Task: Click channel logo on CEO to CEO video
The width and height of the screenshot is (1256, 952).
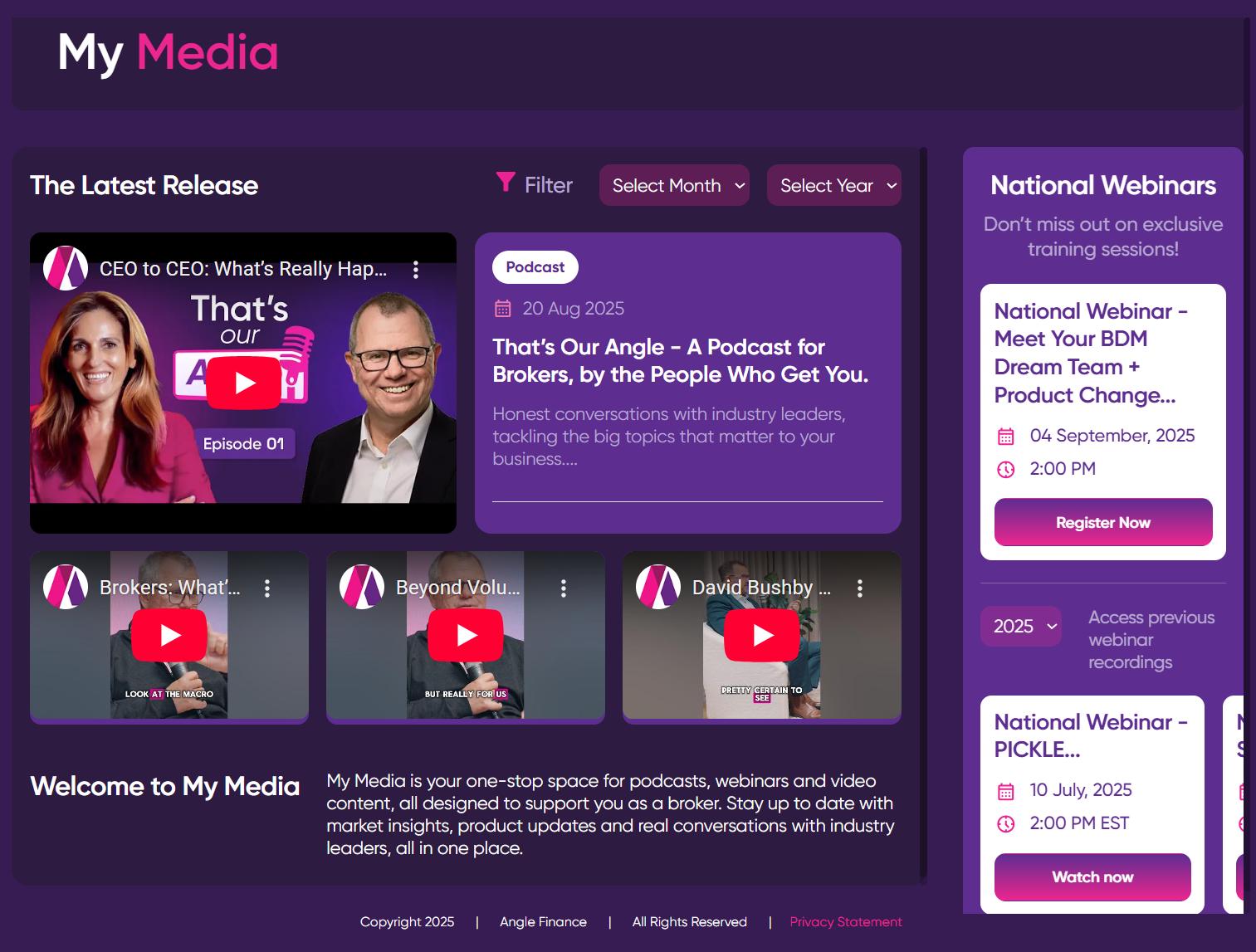Action: [66, 268]
